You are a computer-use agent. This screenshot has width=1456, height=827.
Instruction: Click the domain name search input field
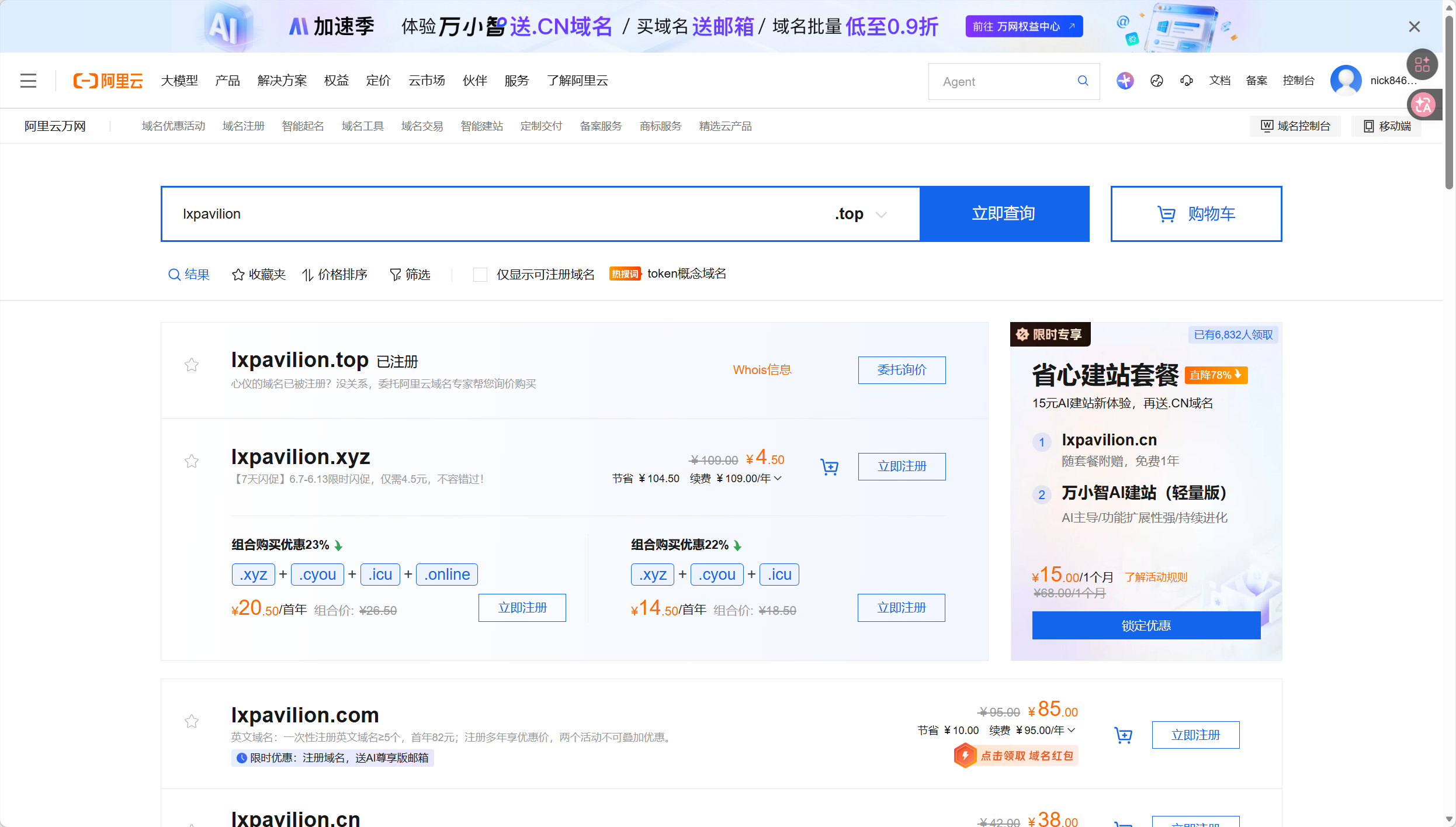497,214
